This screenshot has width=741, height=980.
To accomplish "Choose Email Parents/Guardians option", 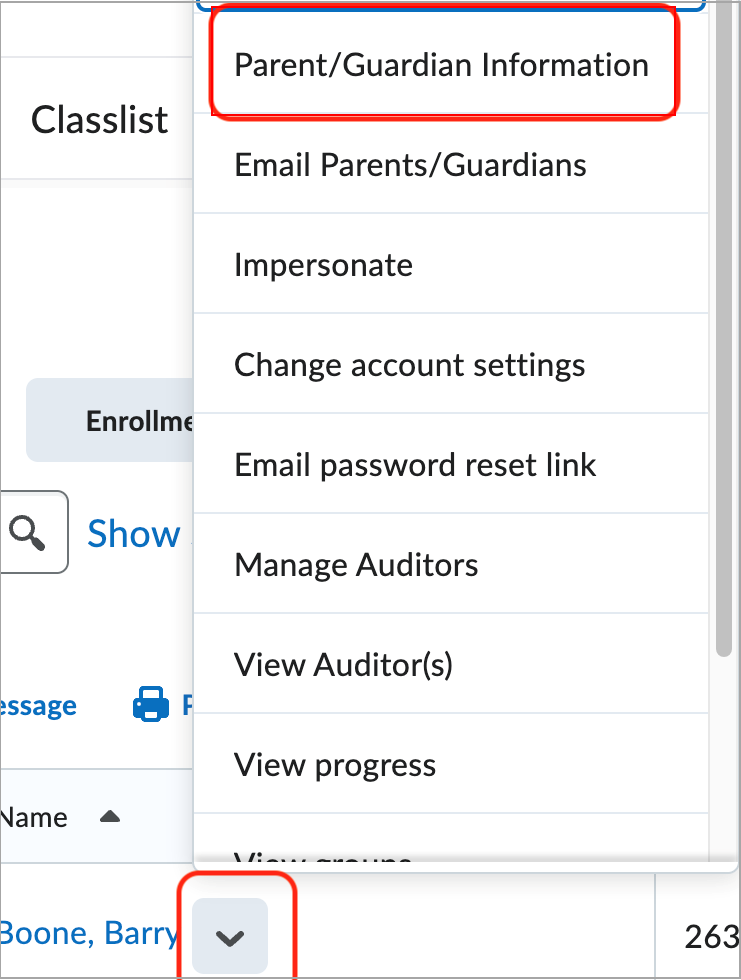I will pyautogui.click(x=410, y=164).
